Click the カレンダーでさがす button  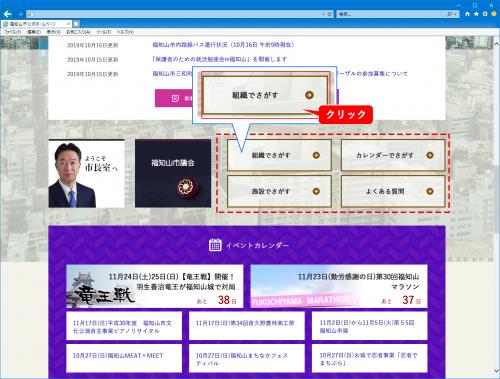point(393,155)
